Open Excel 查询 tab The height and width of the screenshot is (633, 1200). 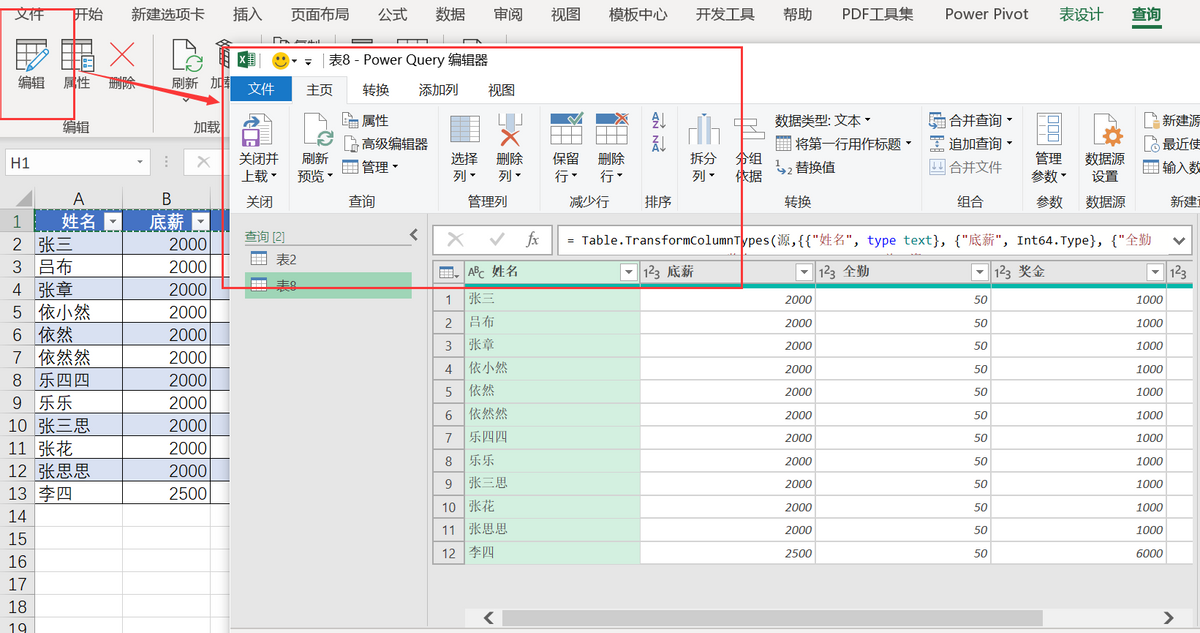point(1146,14)
